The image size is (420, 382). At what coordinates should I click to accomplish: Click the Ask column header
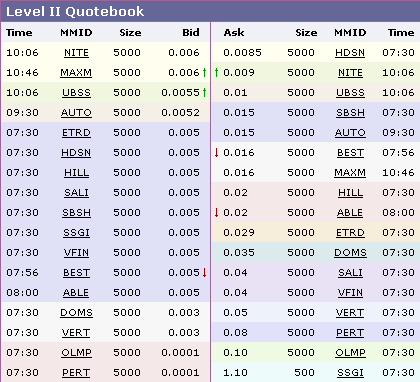pos(234,32)
